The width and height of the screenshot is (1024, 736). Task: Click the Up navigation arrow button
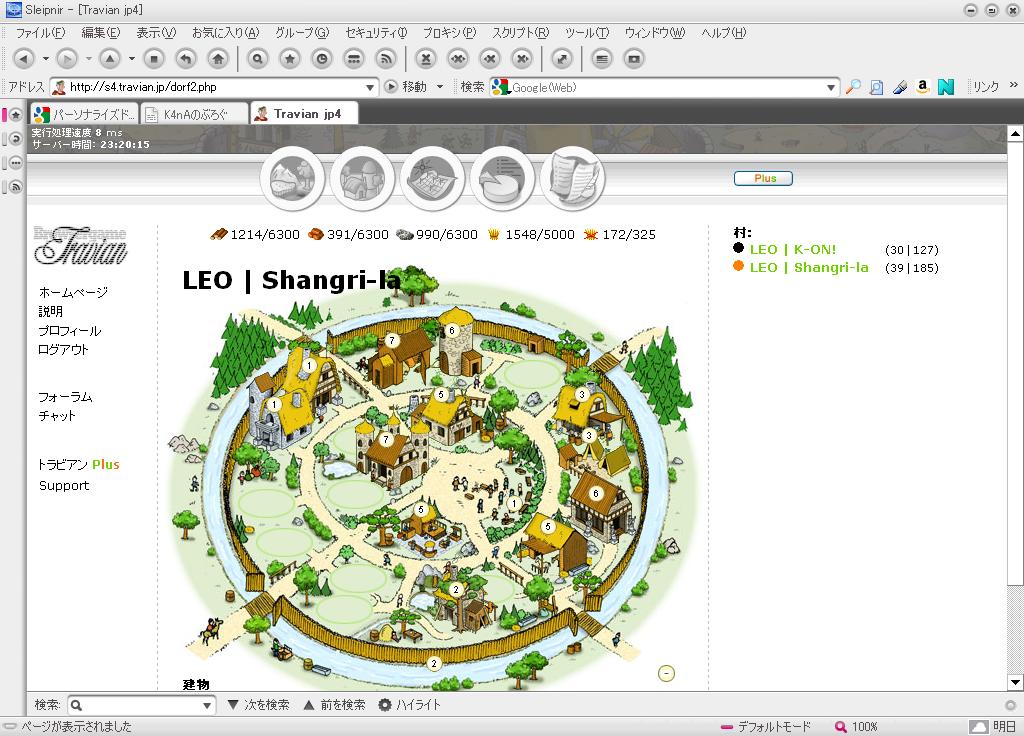pyautogui.click(x=110, y=59)
